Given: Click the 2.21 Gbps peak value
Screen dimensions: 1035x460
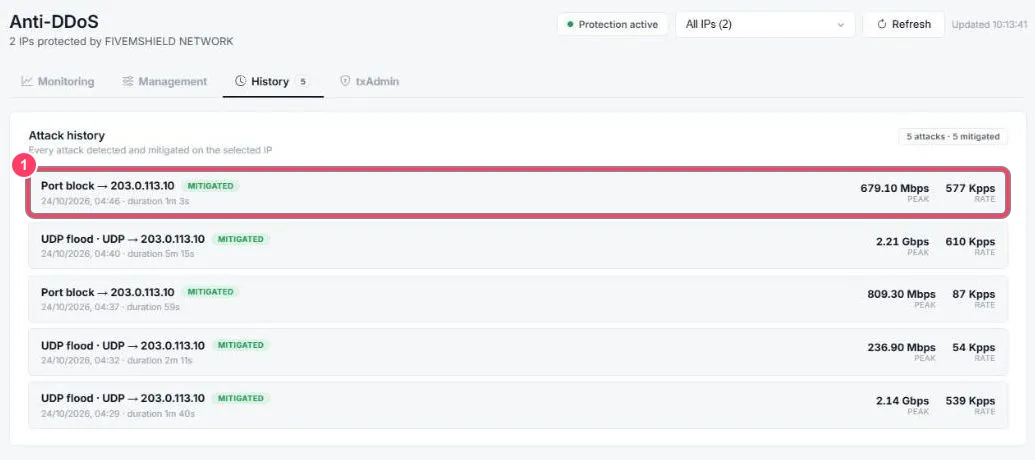Looking at the screenshot, I should (x=902, y=242).
